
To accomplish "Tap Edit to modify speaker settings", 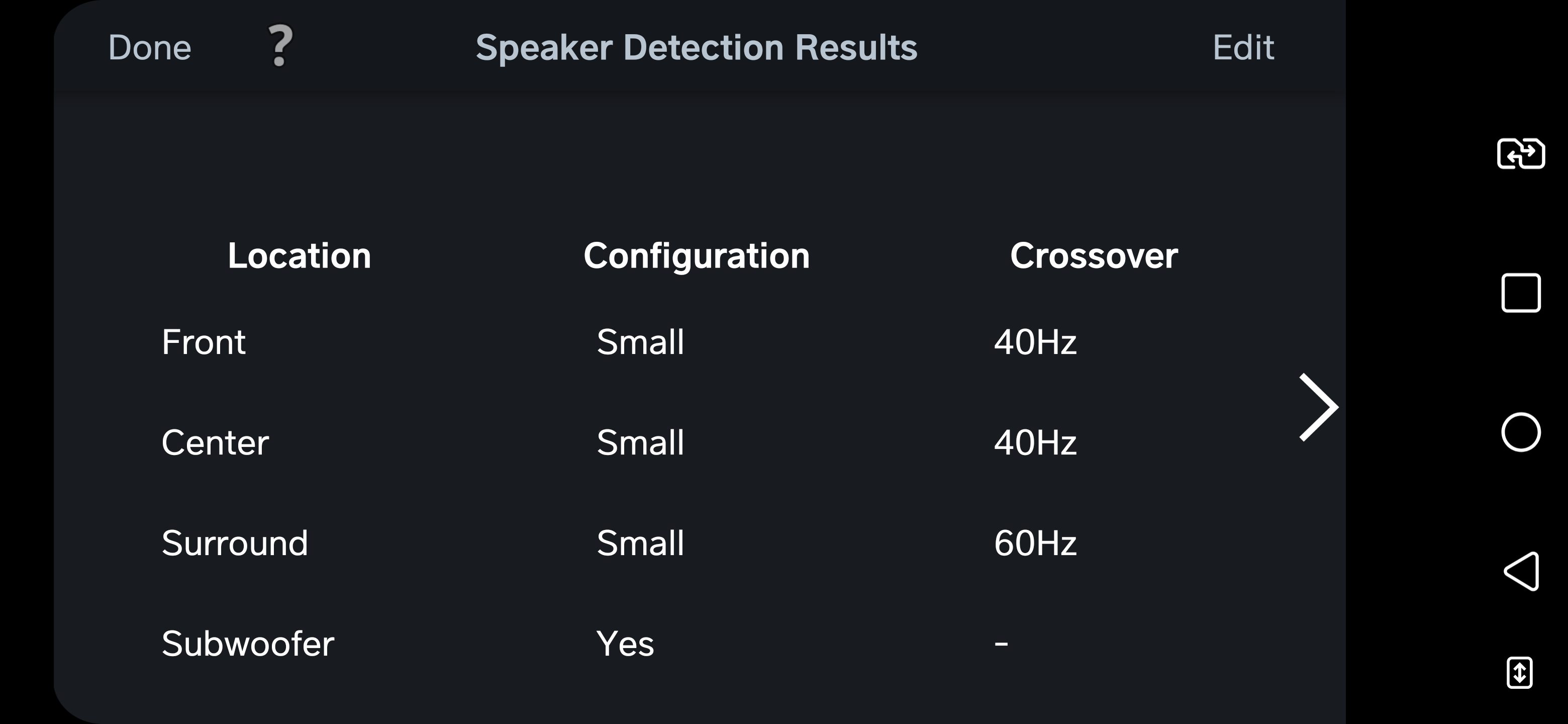I will (x=1243, y=47).
